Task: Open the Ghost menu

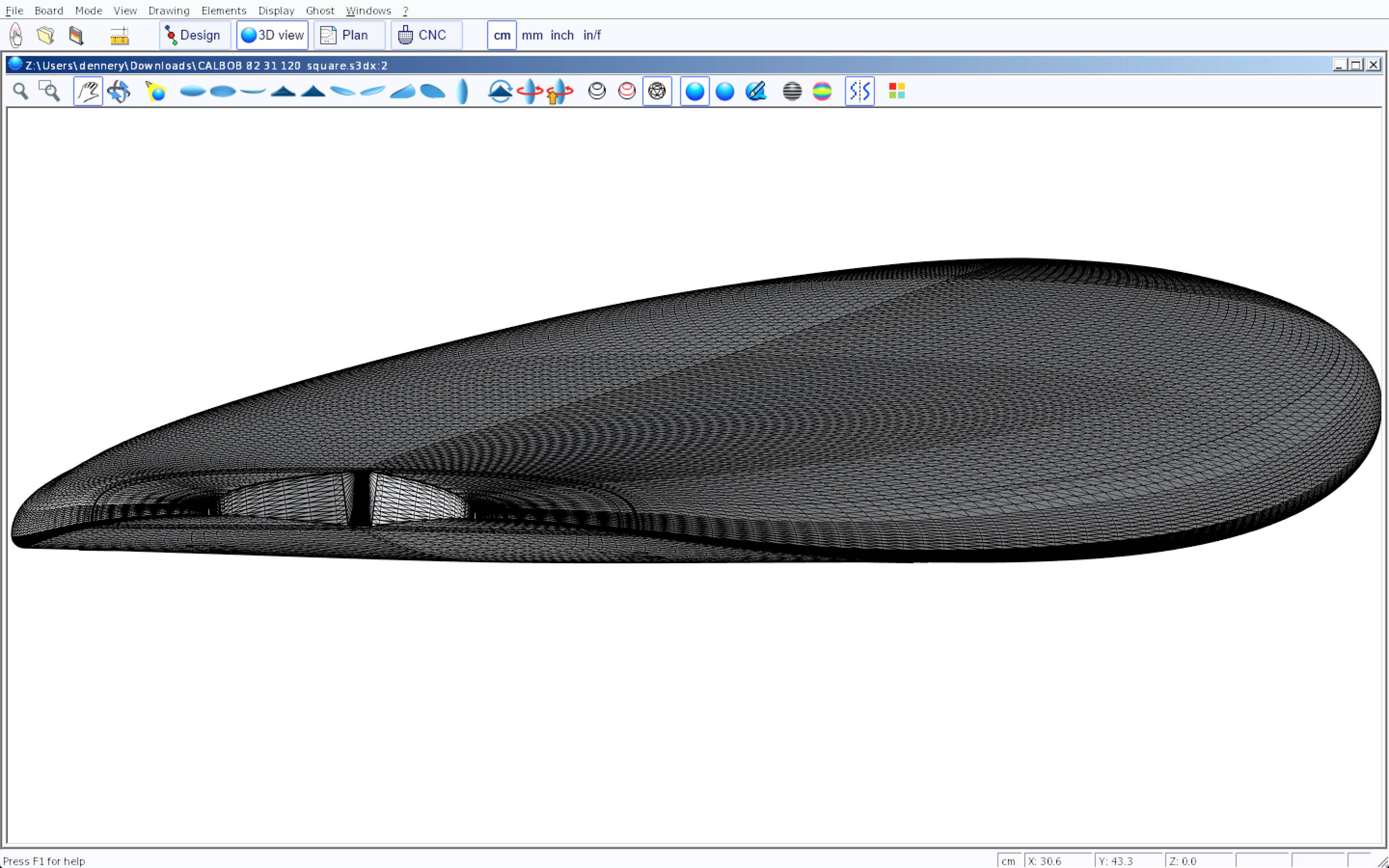Action: tap(320, 10)
